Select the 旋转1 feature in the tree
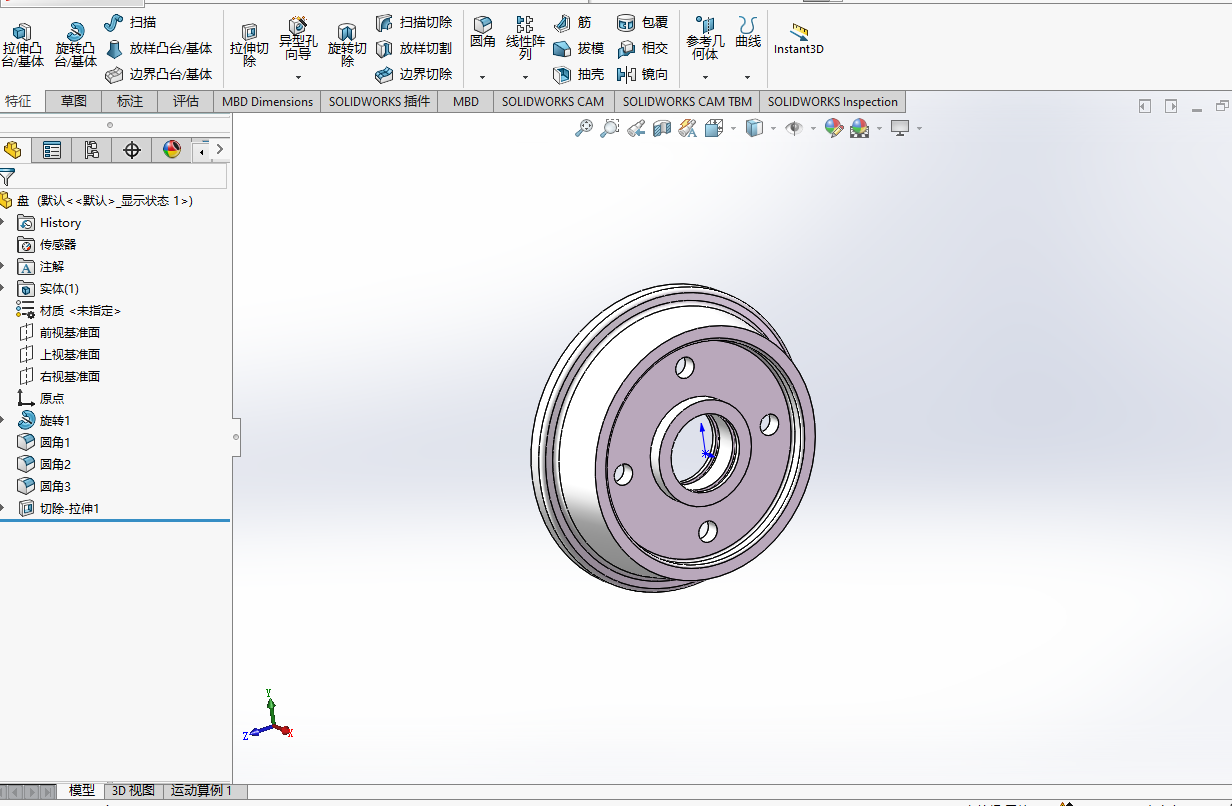Viewport: 1232px width, 806px height. tap(55, 420)
